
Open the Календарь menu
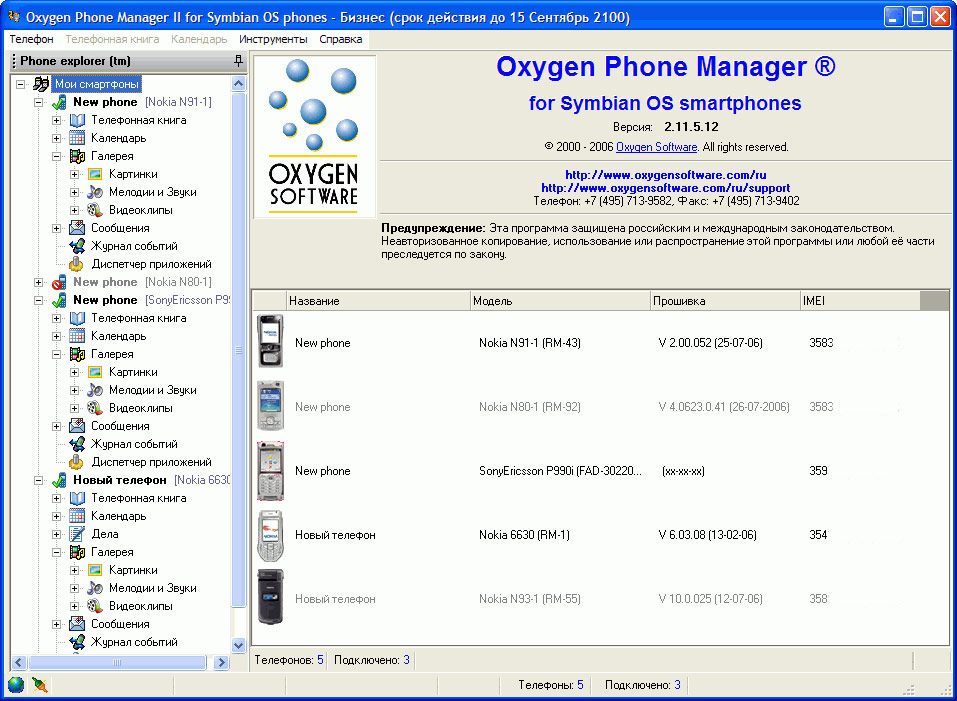coord(199,39)
